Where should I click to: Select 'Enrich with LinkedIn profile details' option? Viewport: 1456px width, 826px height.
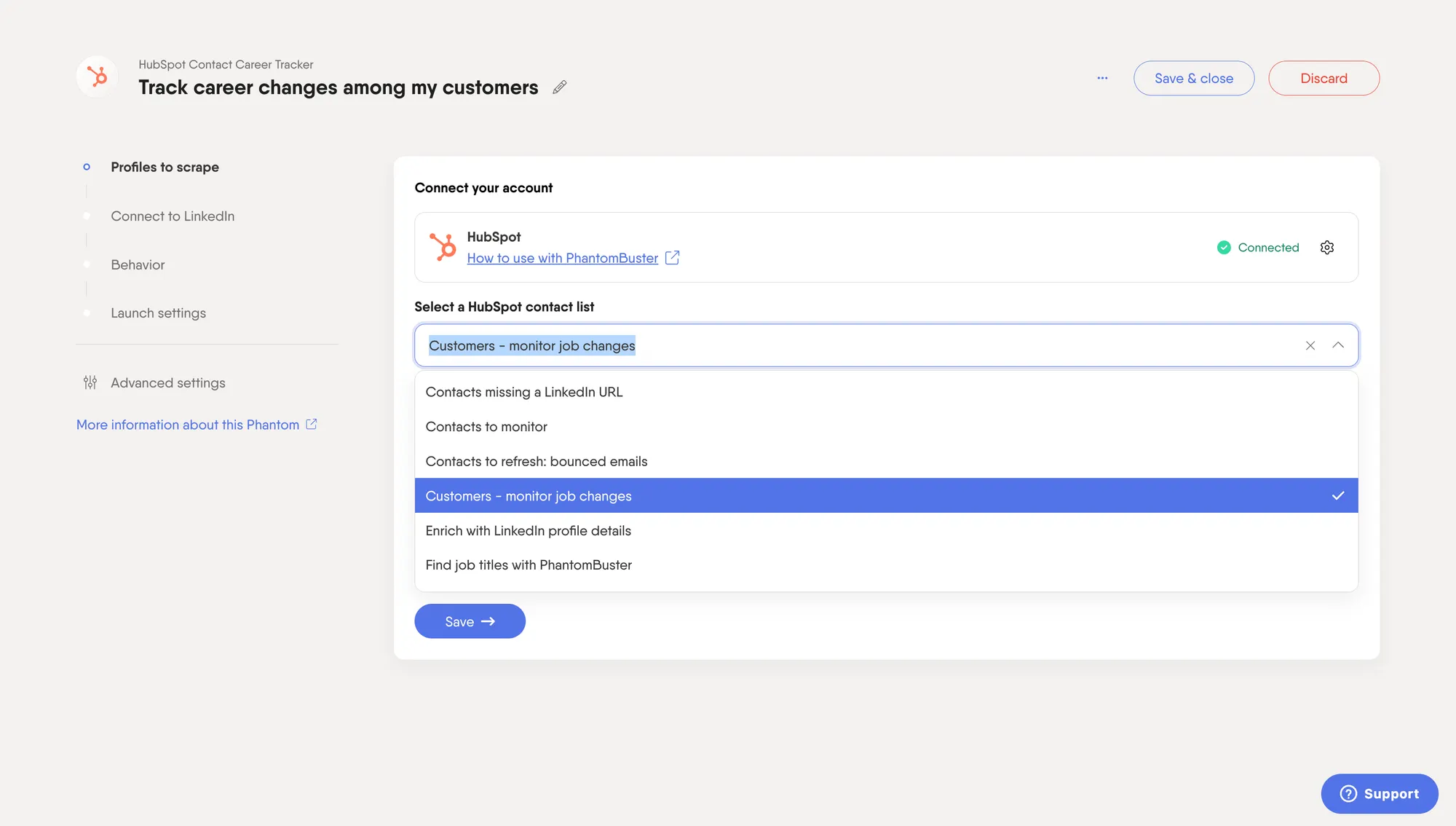click(528, 531)
